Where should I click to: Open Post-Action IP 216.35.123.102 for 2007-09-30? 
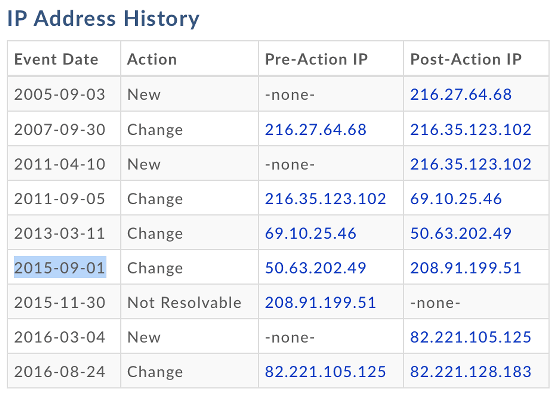tap(471, 130)
